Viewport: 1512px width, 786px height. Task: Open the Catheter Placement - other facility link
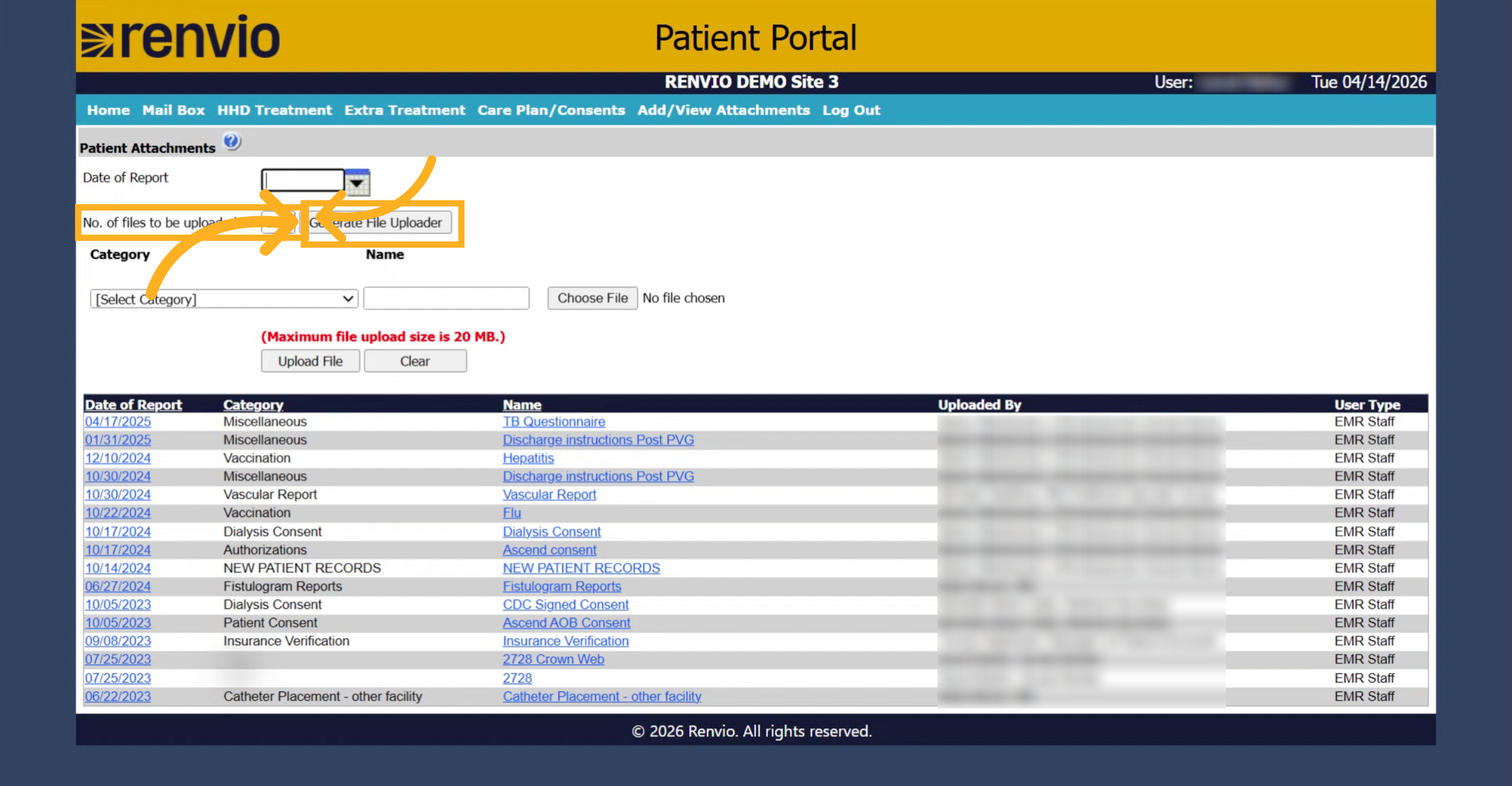602,697
